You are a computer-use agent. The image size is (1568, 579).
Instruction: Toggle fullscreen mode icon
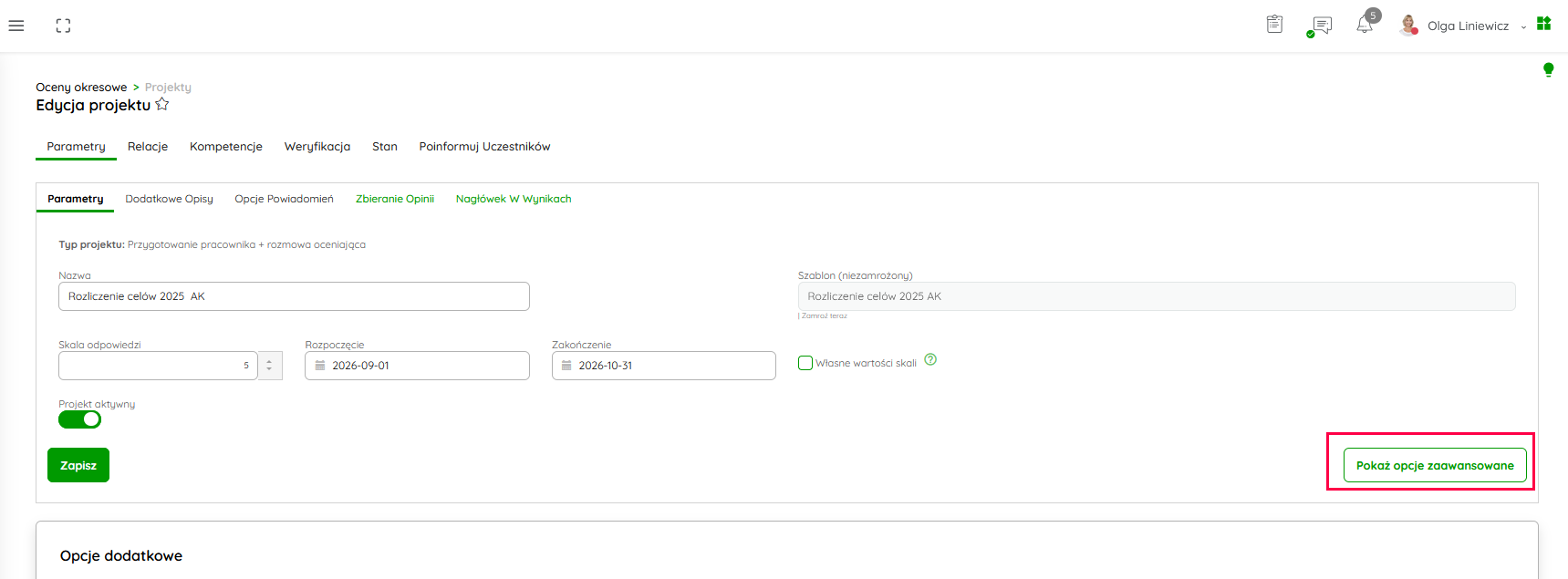[x=63, y=26]
